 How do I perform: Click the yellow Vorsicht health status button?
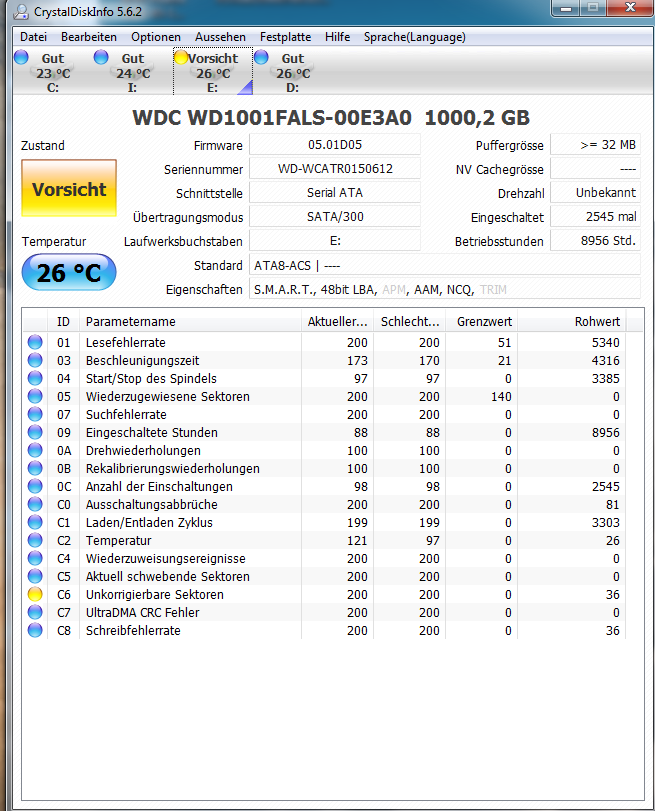(69, 188)
